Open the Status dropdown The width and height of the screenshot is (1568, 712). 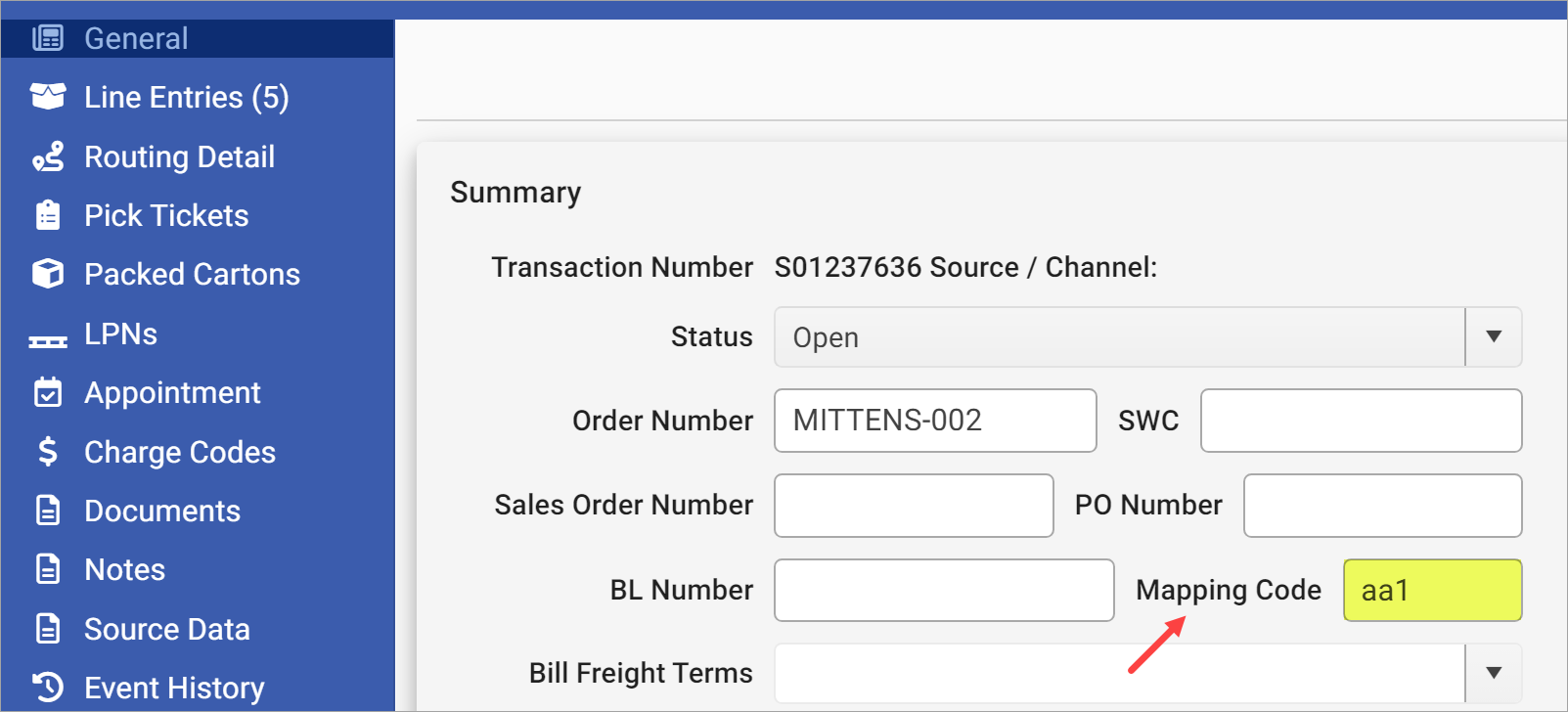click(x=1494, y=336)
